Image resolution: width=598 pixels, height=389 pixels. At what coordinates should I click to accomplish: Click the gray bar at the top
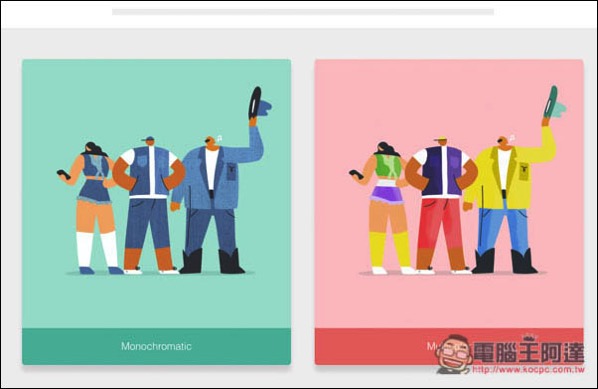tap(303, 12)
